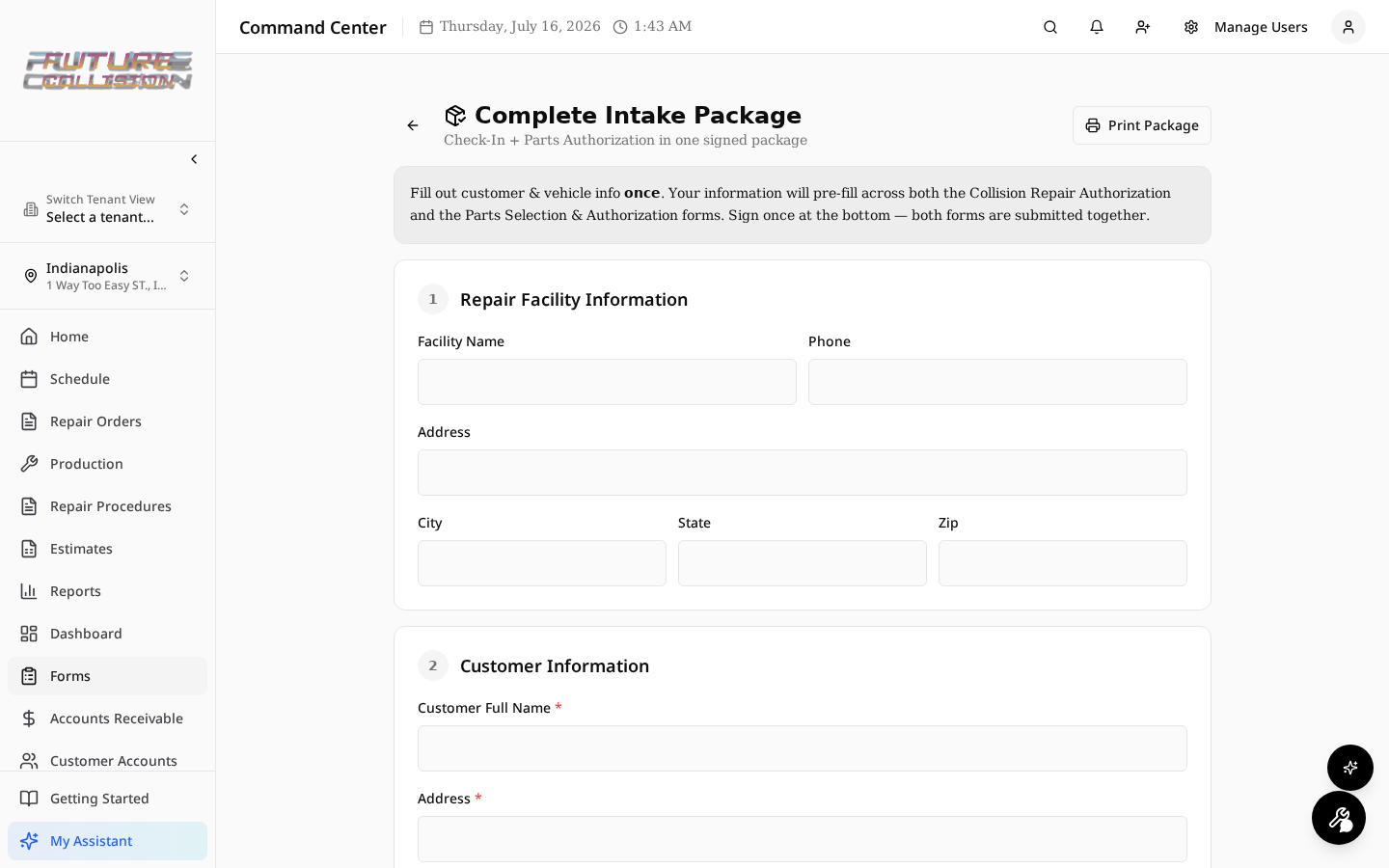Click the Future Collision logo
The width and height of the screenshot is (1389, 868).
(107, 70)
